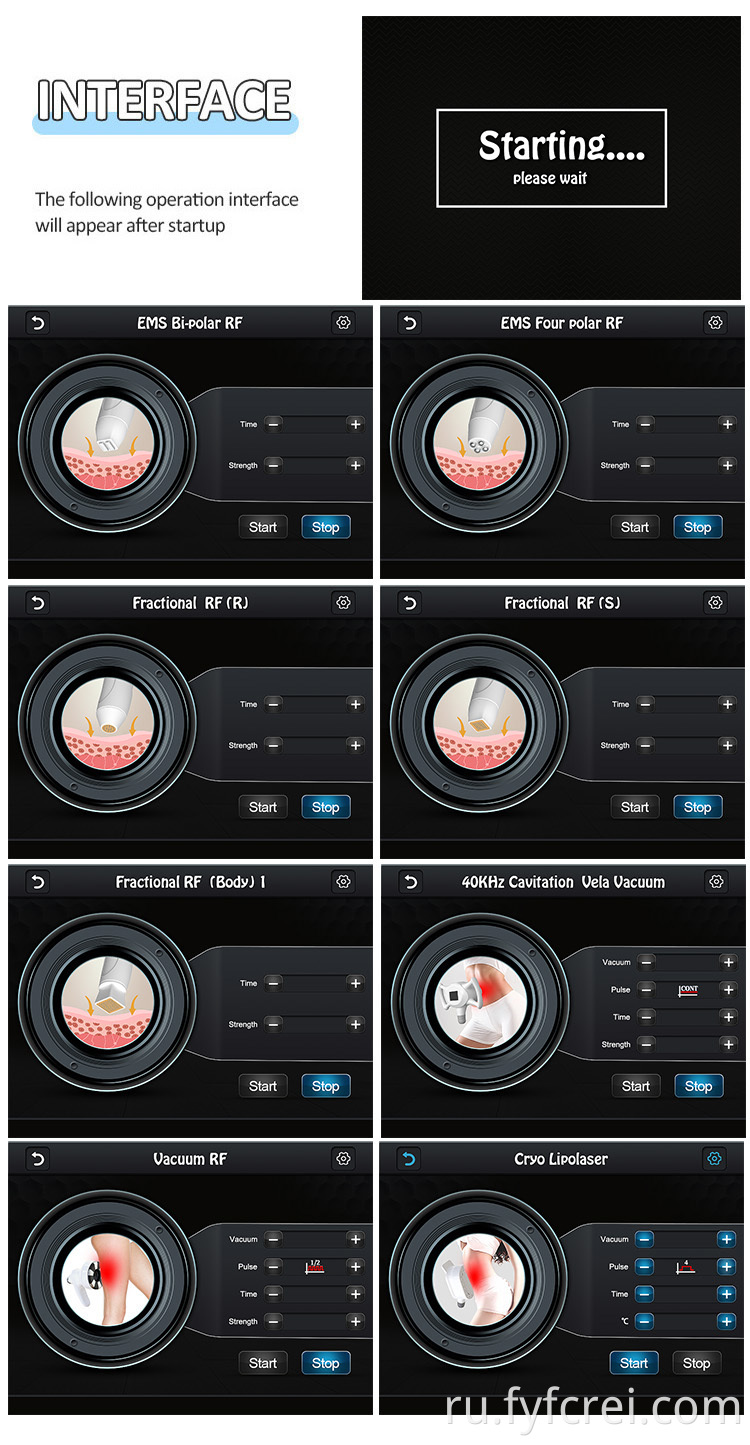Decrease Time in Fractional RF (S) panel
The width and height of the screenshot is (750, 1445).
pos(646,704)
